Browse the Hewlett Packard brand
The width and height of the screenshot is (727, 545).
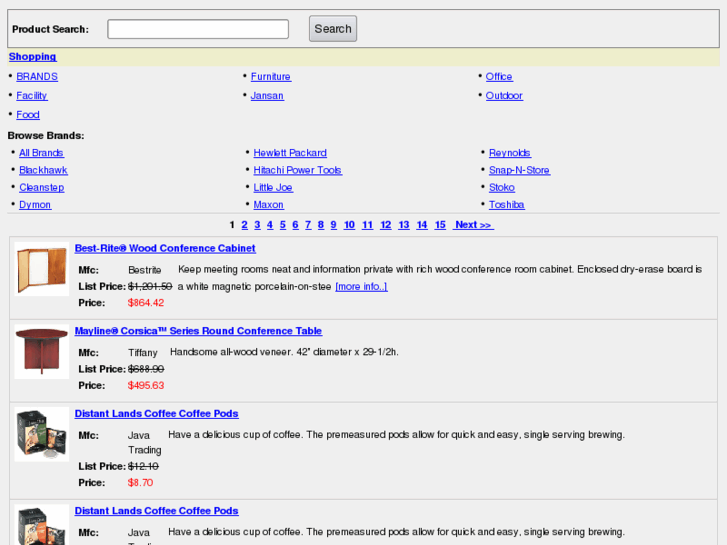pos(290,153)
